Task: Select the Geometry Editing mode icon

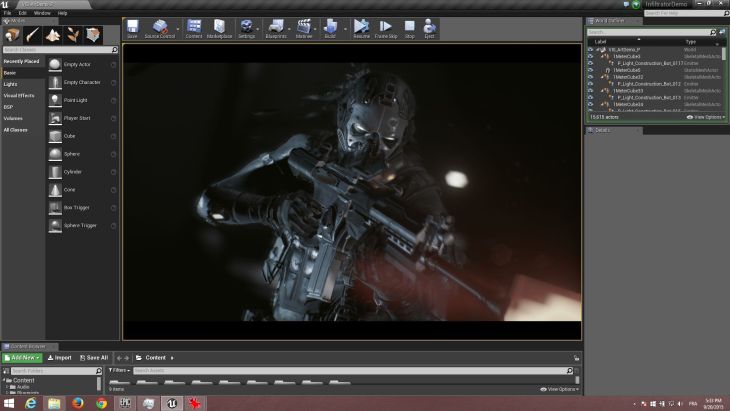Action: pos(93,35)
